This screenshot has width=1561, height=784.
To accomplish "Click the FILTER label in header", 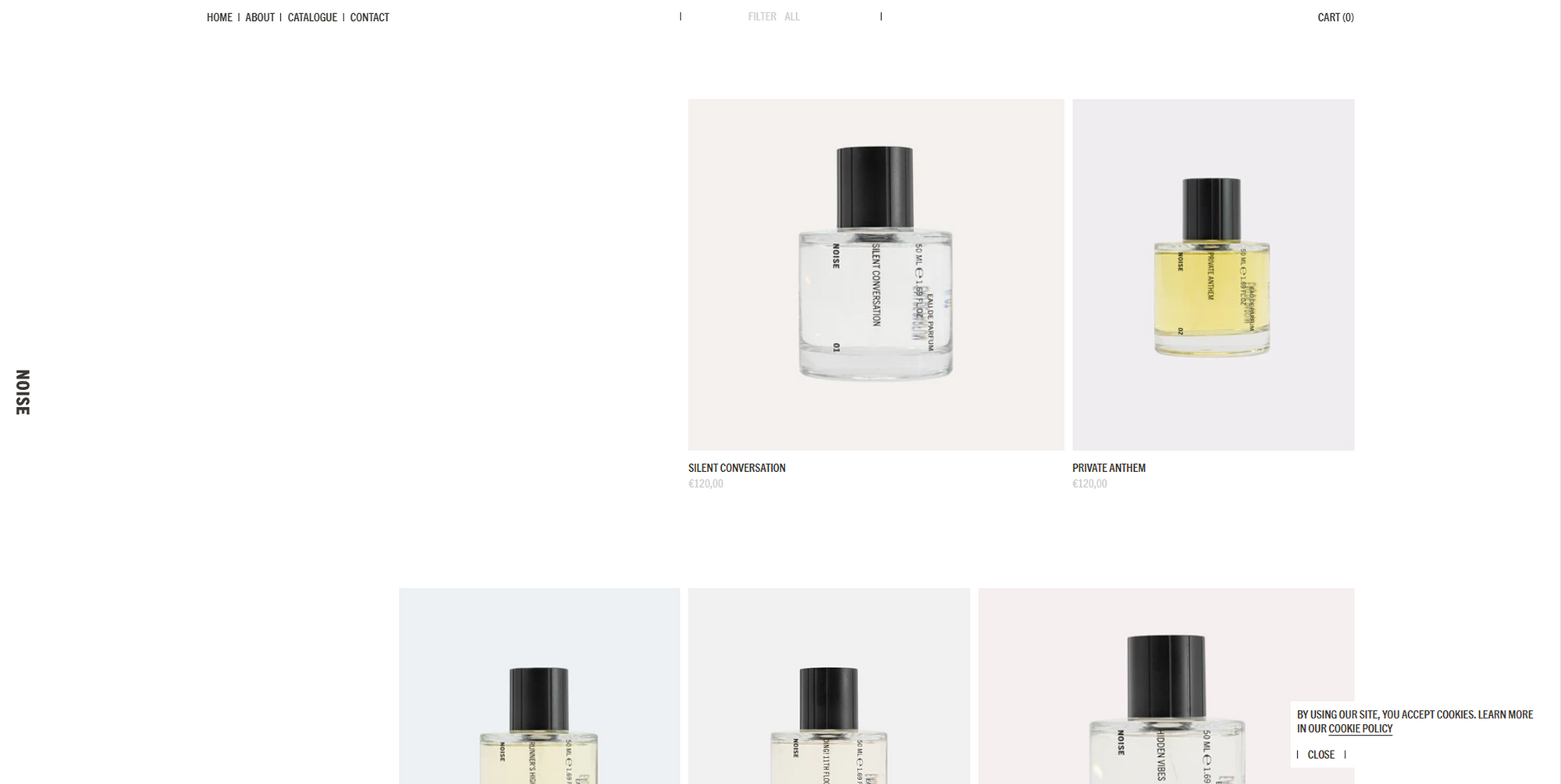I will (762, 16).
